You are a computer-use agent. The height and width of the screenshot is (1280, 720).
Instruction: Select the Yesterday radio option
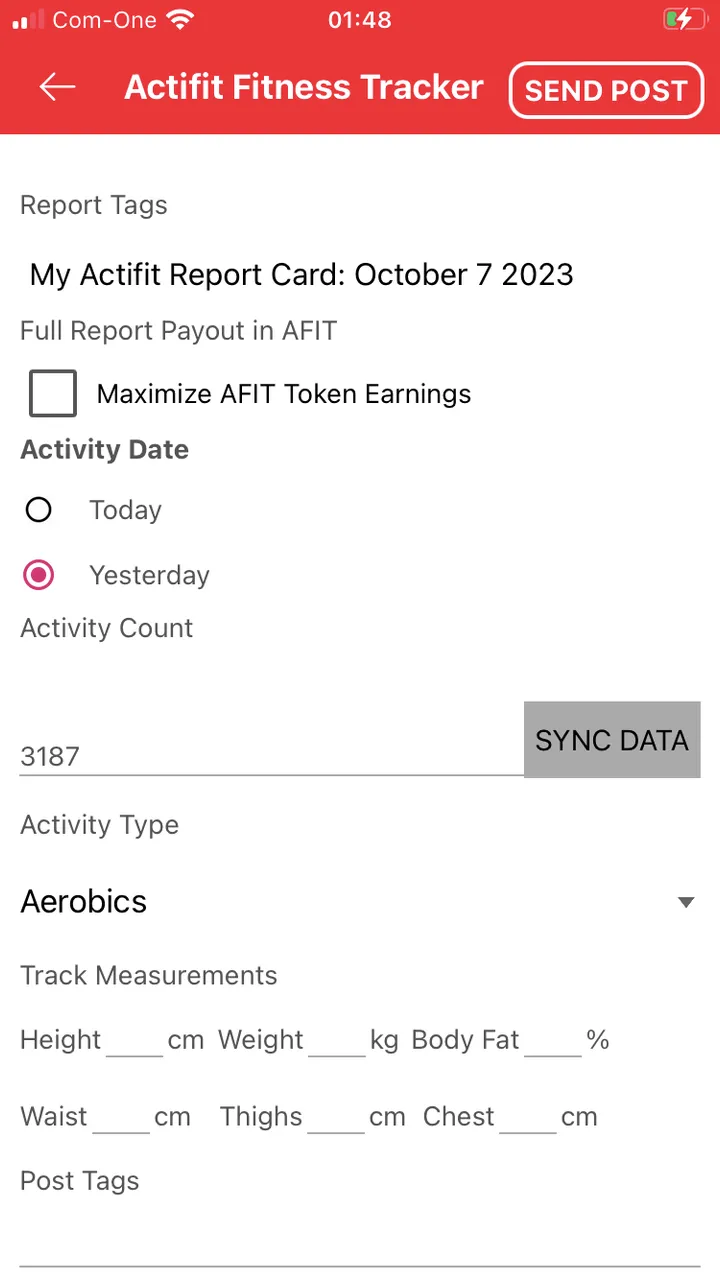[x=39, y=575]
